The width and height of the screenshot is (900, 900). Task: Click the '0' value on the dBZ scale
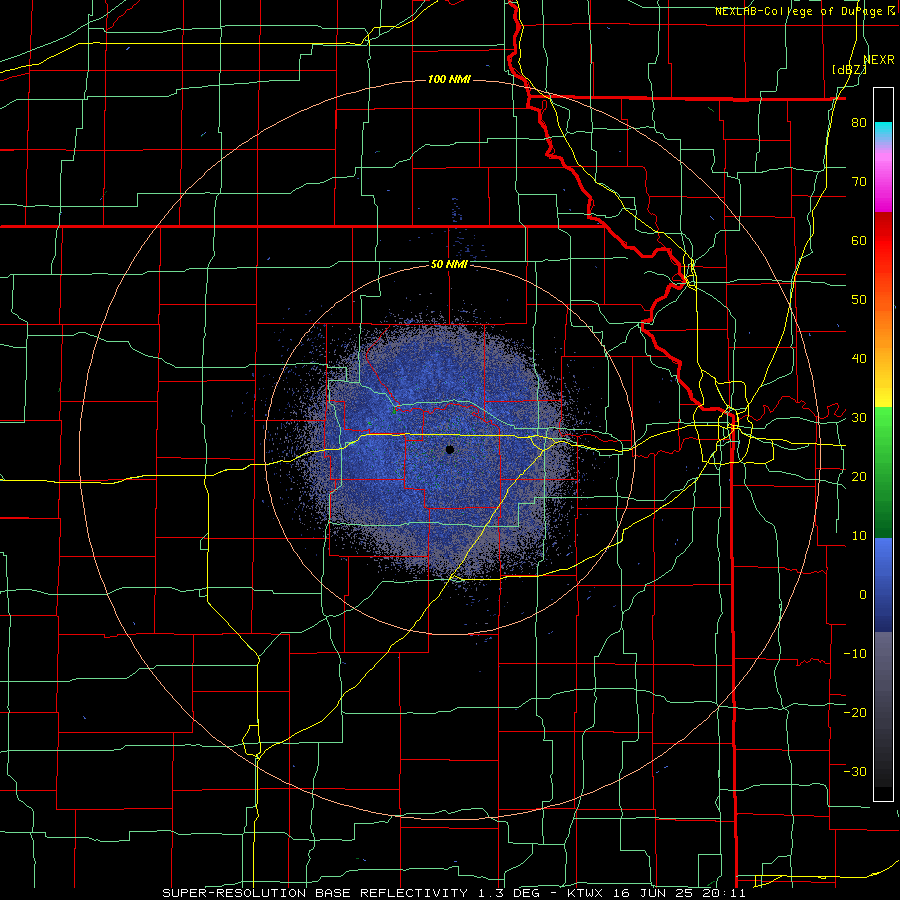tap(863, 595)
